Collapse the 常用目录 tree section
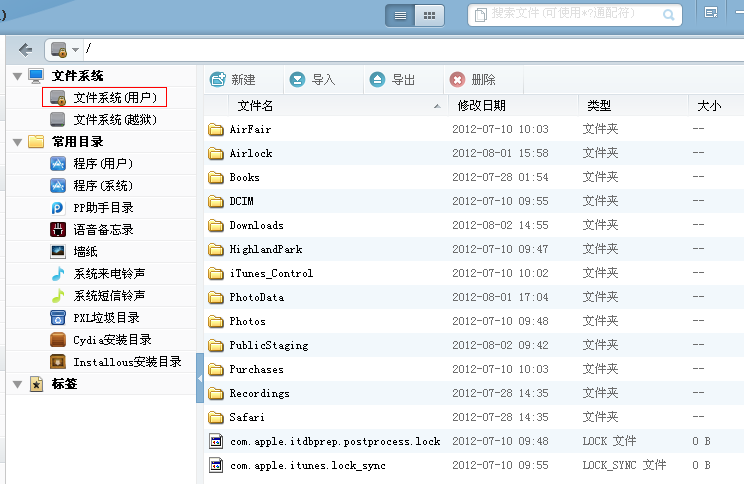The height and width of the screenshot is (484, 744). tap(16, 142)
